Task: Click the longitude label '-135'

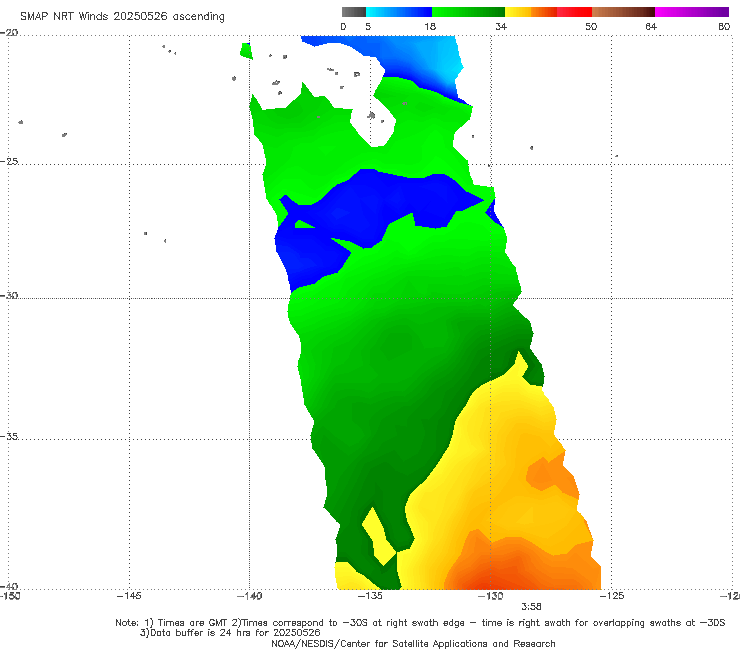Action: point(370,596)
